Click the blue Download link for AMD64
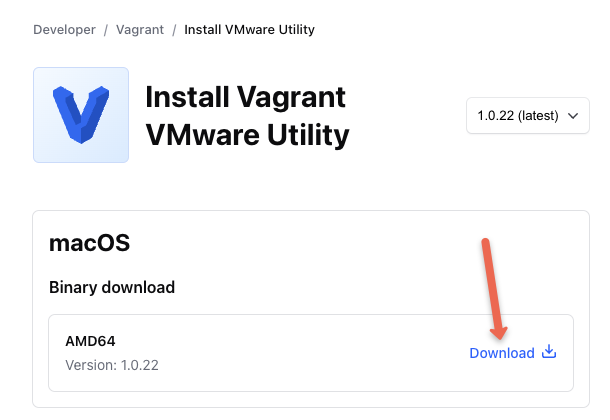The height and width of the screenshot is (420, 610). click(513, 352)
